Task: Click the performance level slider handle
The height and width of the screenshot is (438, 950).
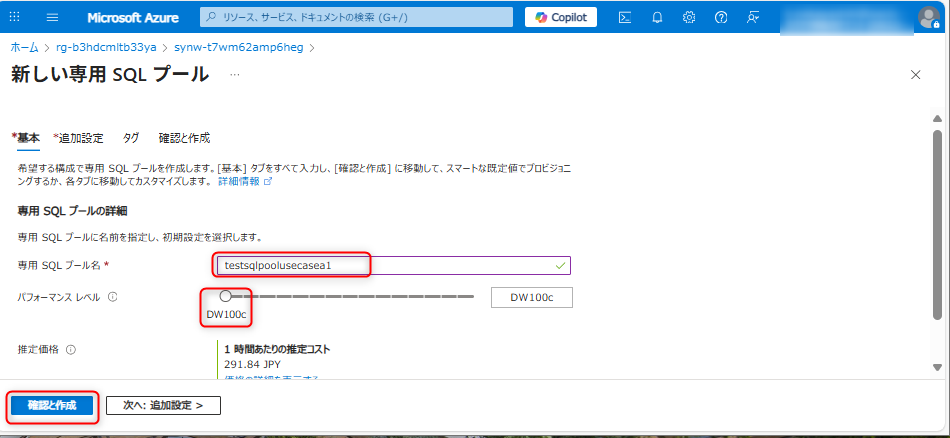Action: [225, 296]
